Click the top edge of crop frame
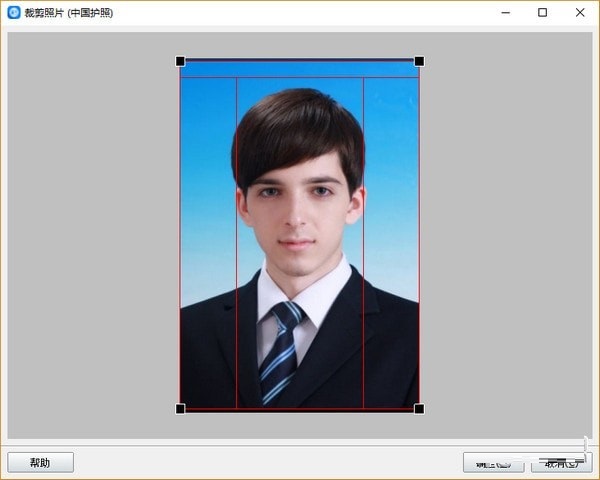Image resolution: width=600 pixels, height=480 pixels. pyautogui.click(x=300, y=61)
